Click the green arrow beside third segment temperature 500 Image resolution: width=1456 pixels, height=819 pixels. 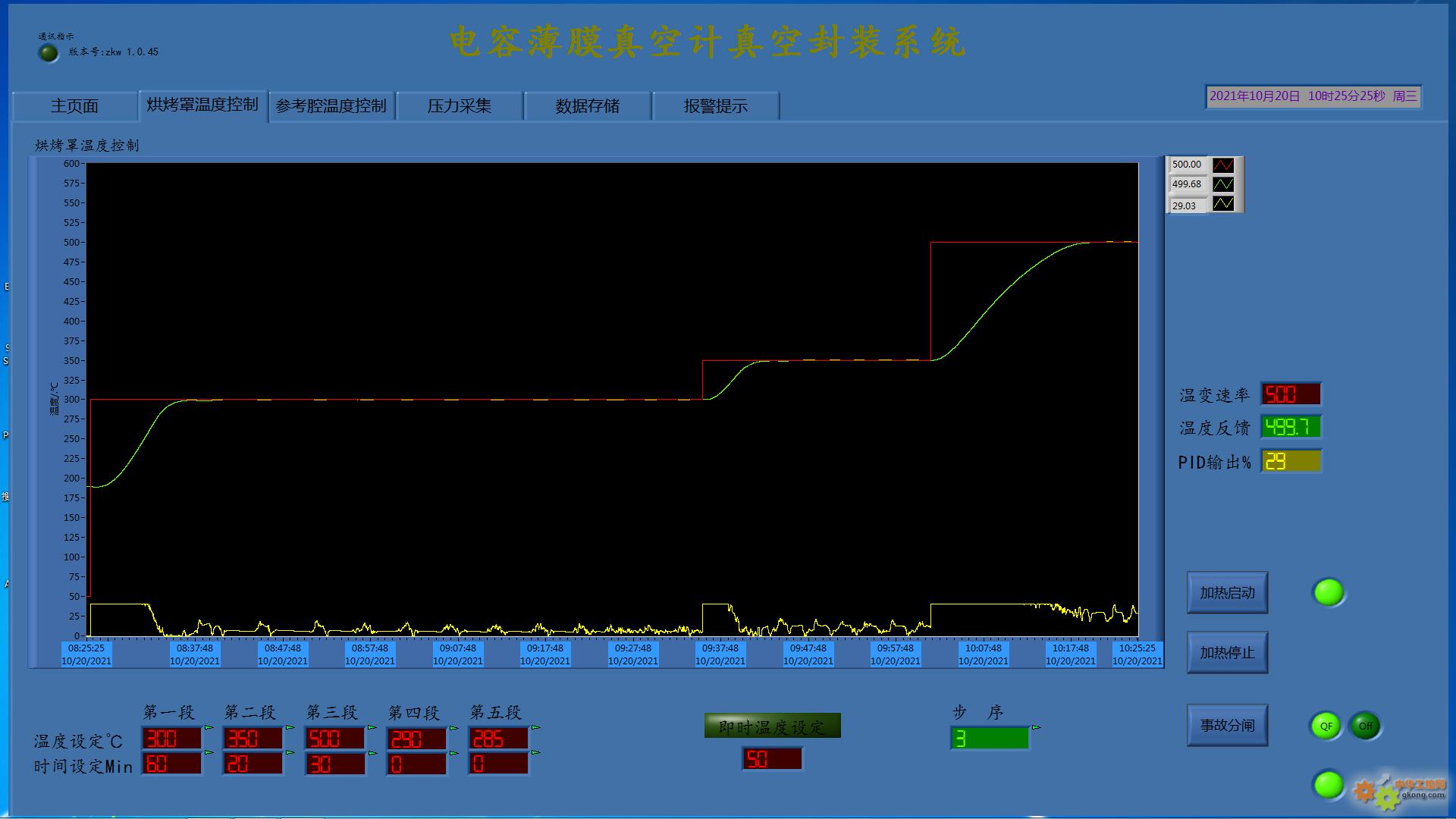coord(372,728)
